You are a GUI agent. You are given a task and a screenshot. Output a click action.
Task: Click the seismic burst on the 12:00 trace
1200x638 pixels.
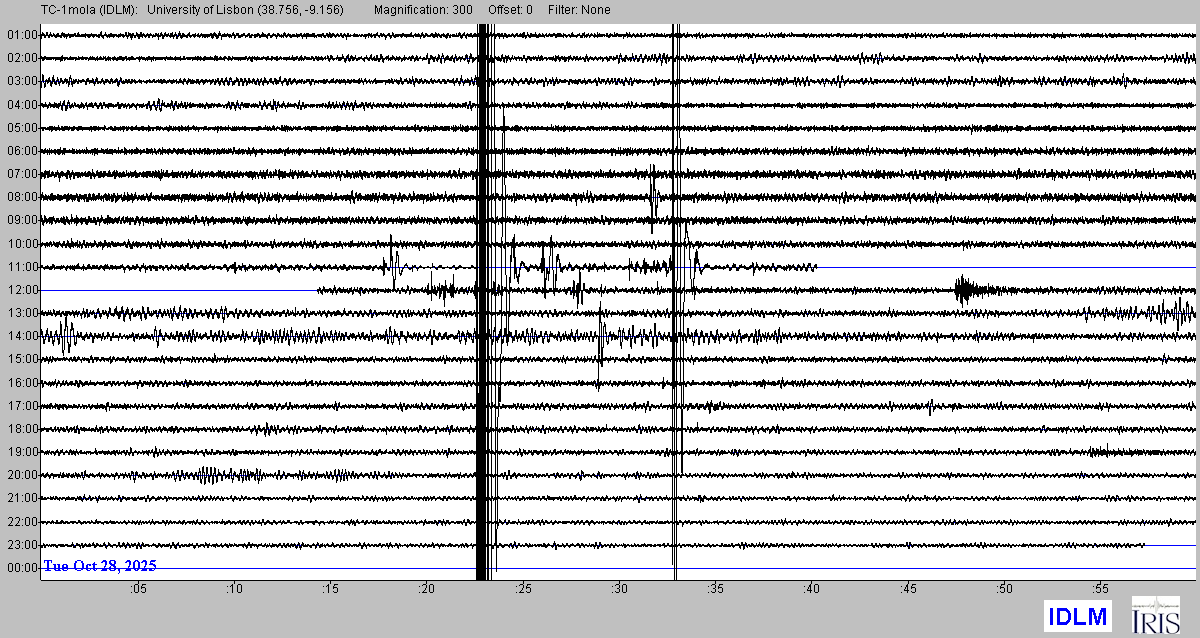pyautogui.click(x=968, y=290)
